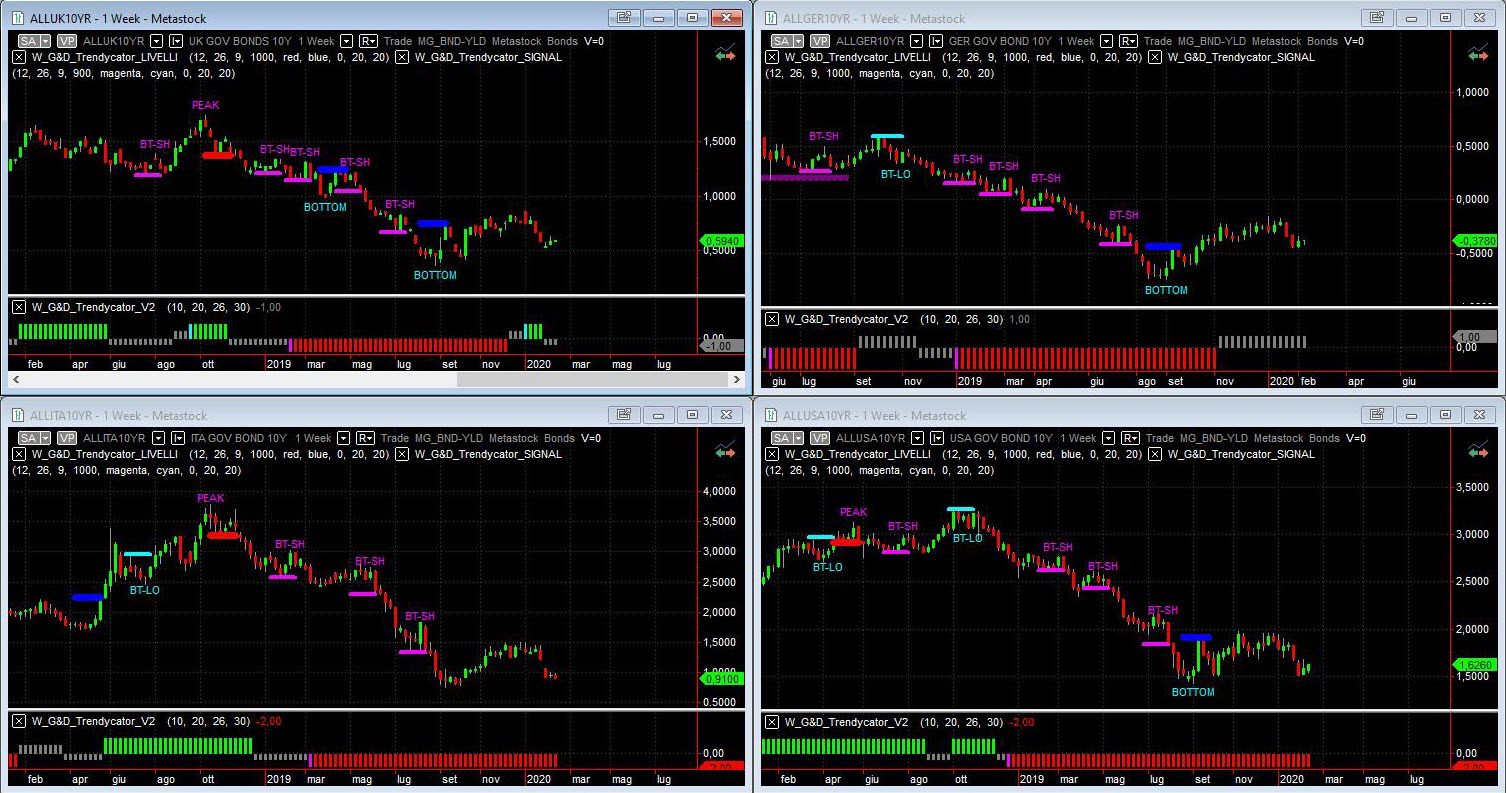Click 'GER GOV BOND 10Y' security name
The image size is (1506, 793).
point(999,41)
